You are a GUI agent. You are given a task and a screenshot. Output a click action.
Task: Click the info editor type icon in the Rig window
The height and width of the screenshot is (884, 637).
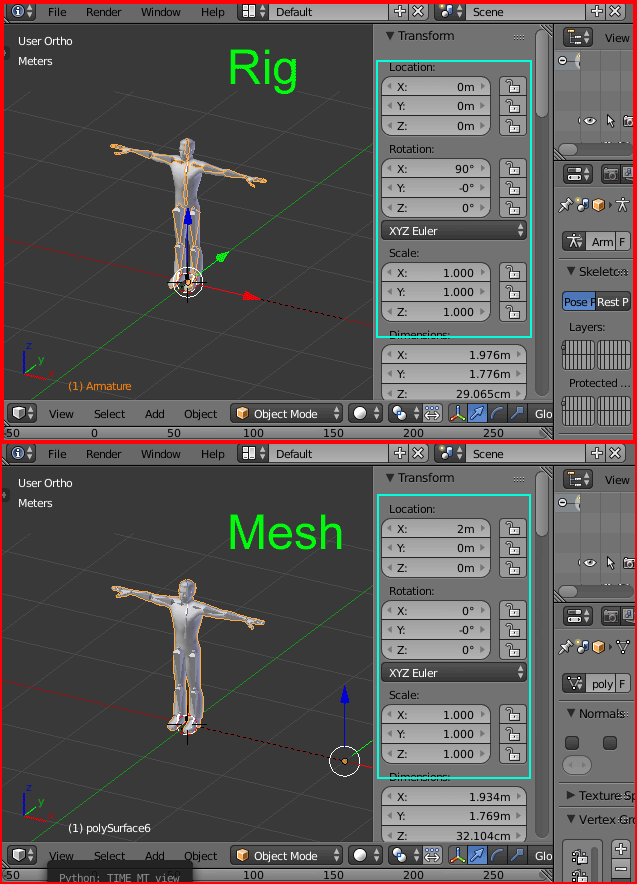click(x=19, y=12)
